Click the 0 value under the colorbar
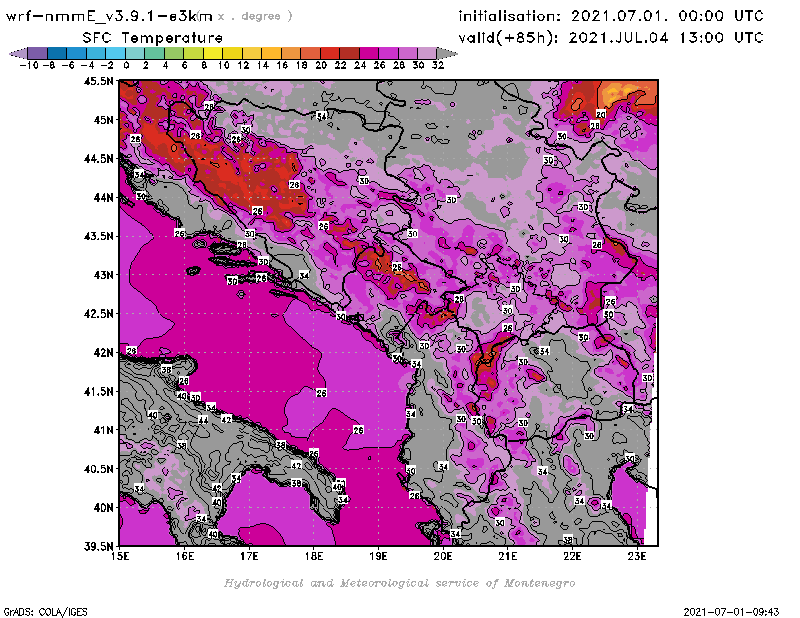The image size is (800, 618). click(x=126, y=65)
